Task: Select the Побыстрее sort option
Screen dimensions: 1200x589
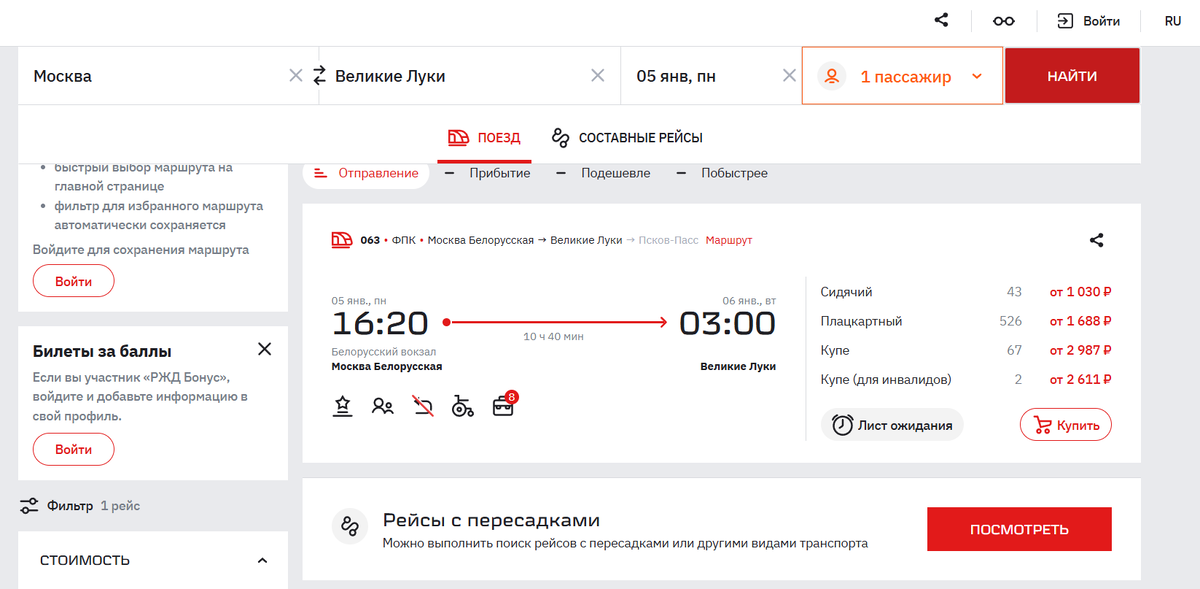Action: [x=736, y=173]
